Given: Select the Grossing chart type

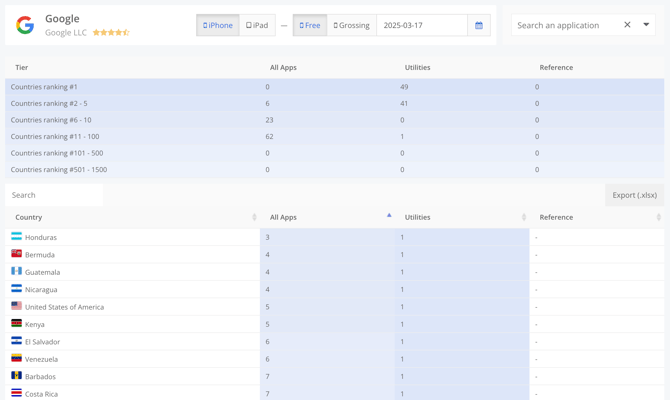Looking at the screenshot, I should pos(351,25).
